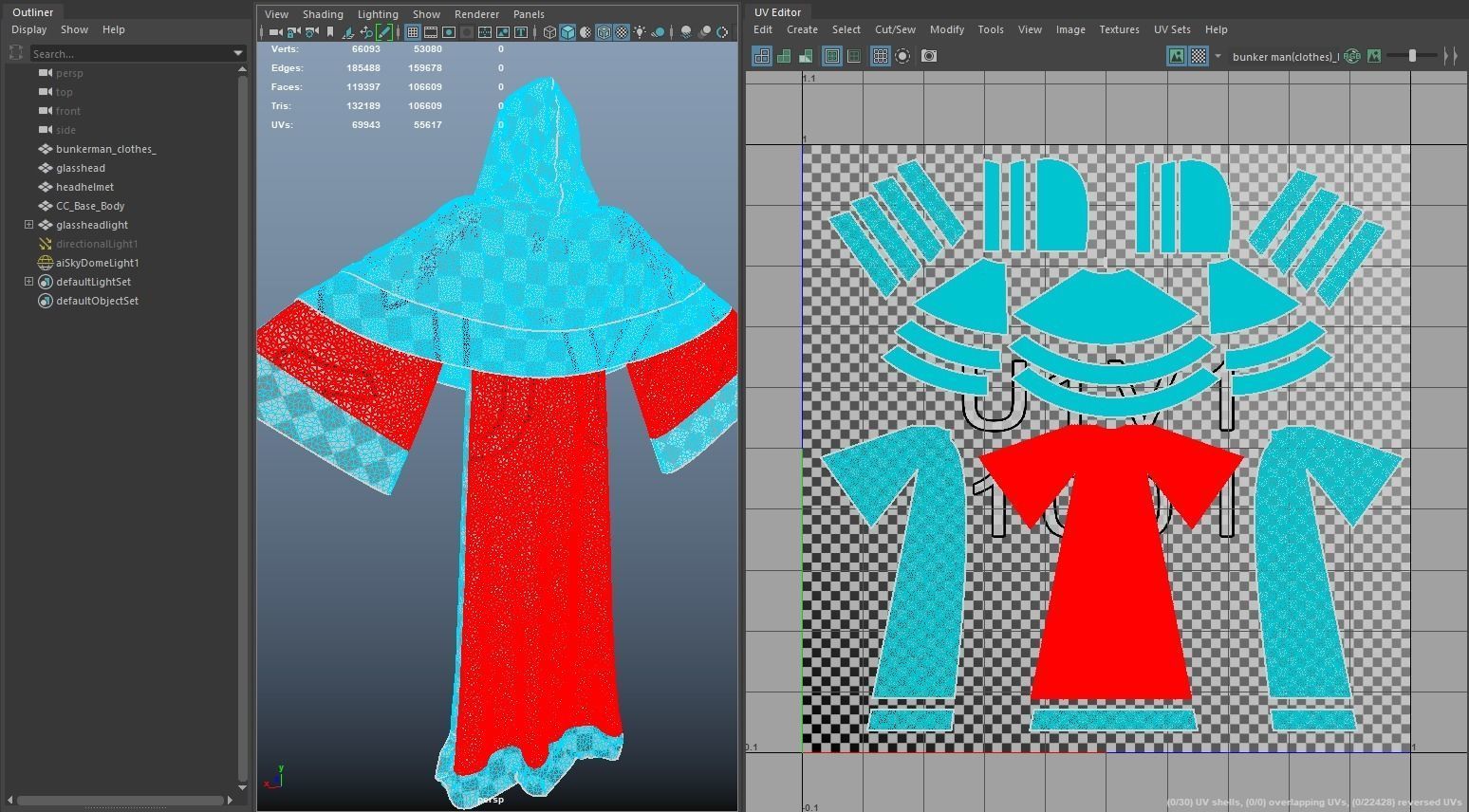Screen dimensions: 1469x812
Task: Select the Grease Pencil tool icon
Action: (x=384, y=32)
